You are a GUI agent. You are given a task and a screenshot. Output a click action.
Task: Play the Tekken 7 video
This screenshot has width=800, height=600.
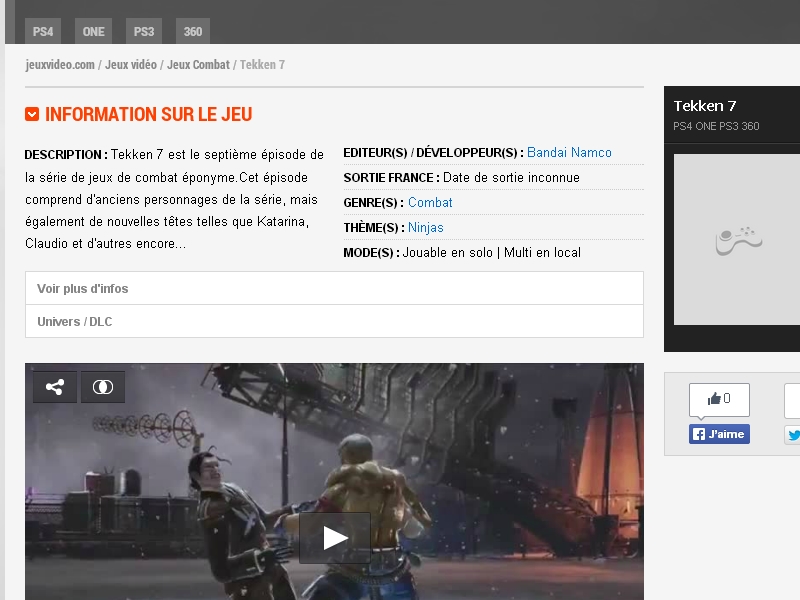tap(335, 538)
